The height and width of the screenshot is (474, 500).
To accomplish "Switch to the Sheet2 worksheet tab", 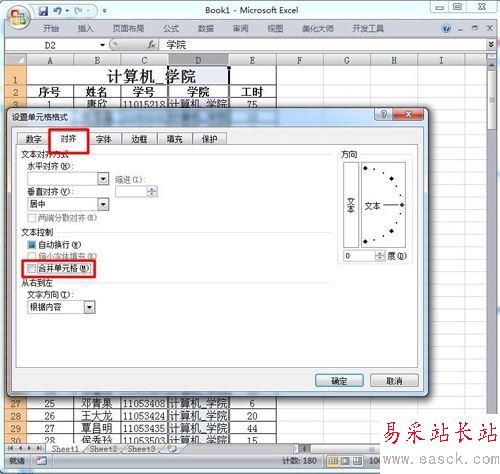I will 103,449.
